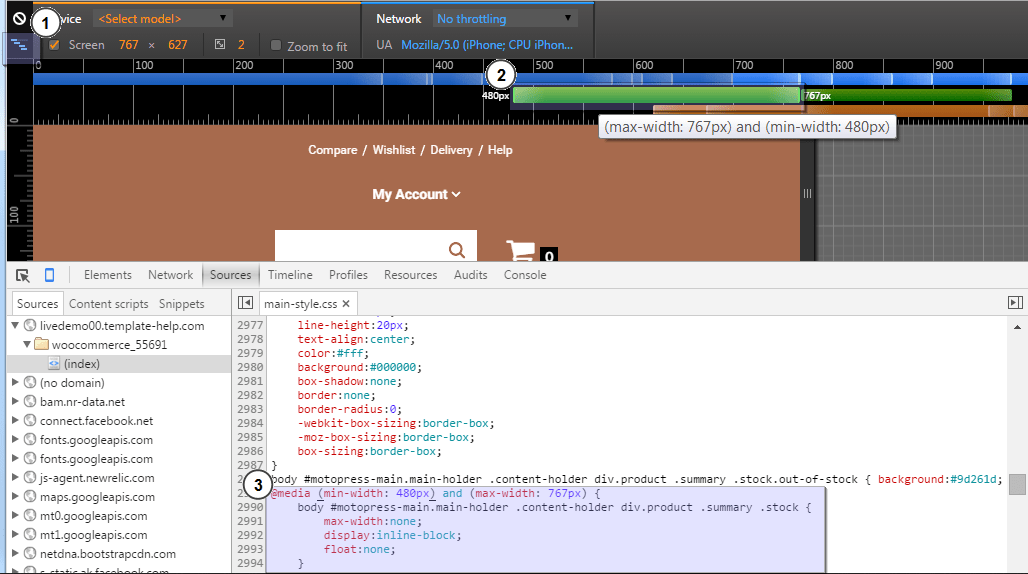Switch to the Elements tab

coord(108,275)
